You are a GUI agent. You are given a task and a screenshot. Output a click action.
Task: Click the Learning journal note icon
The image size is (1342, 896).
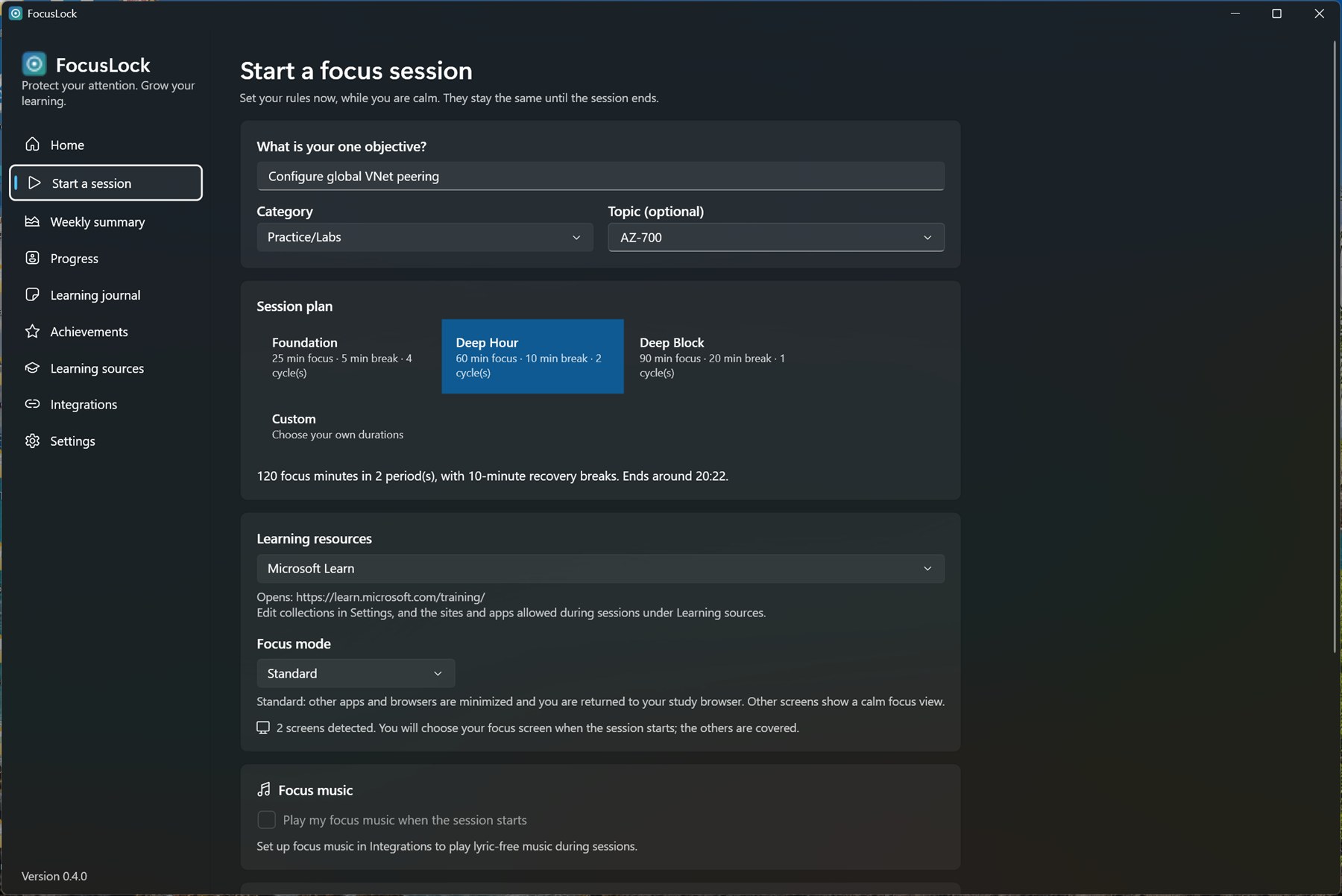32,294
